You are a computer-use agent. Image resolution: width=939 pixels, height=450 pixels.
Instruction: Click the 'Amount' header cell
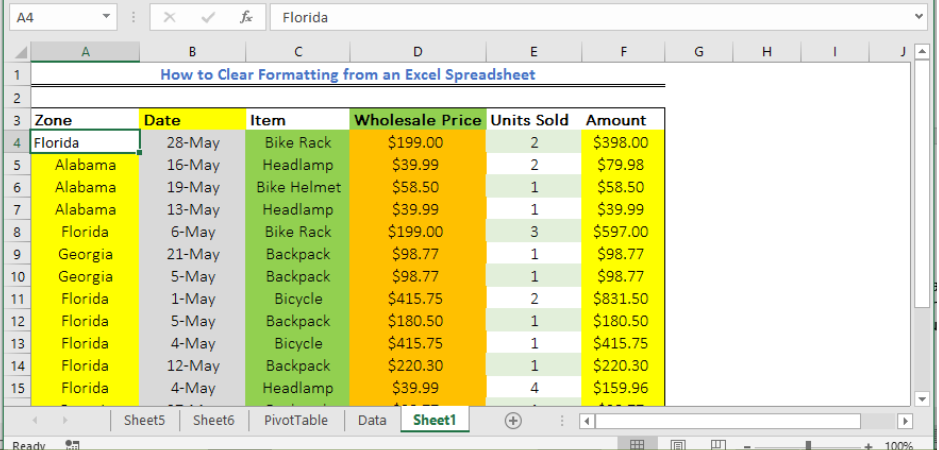pyautogui.click(x=623, y=120)
